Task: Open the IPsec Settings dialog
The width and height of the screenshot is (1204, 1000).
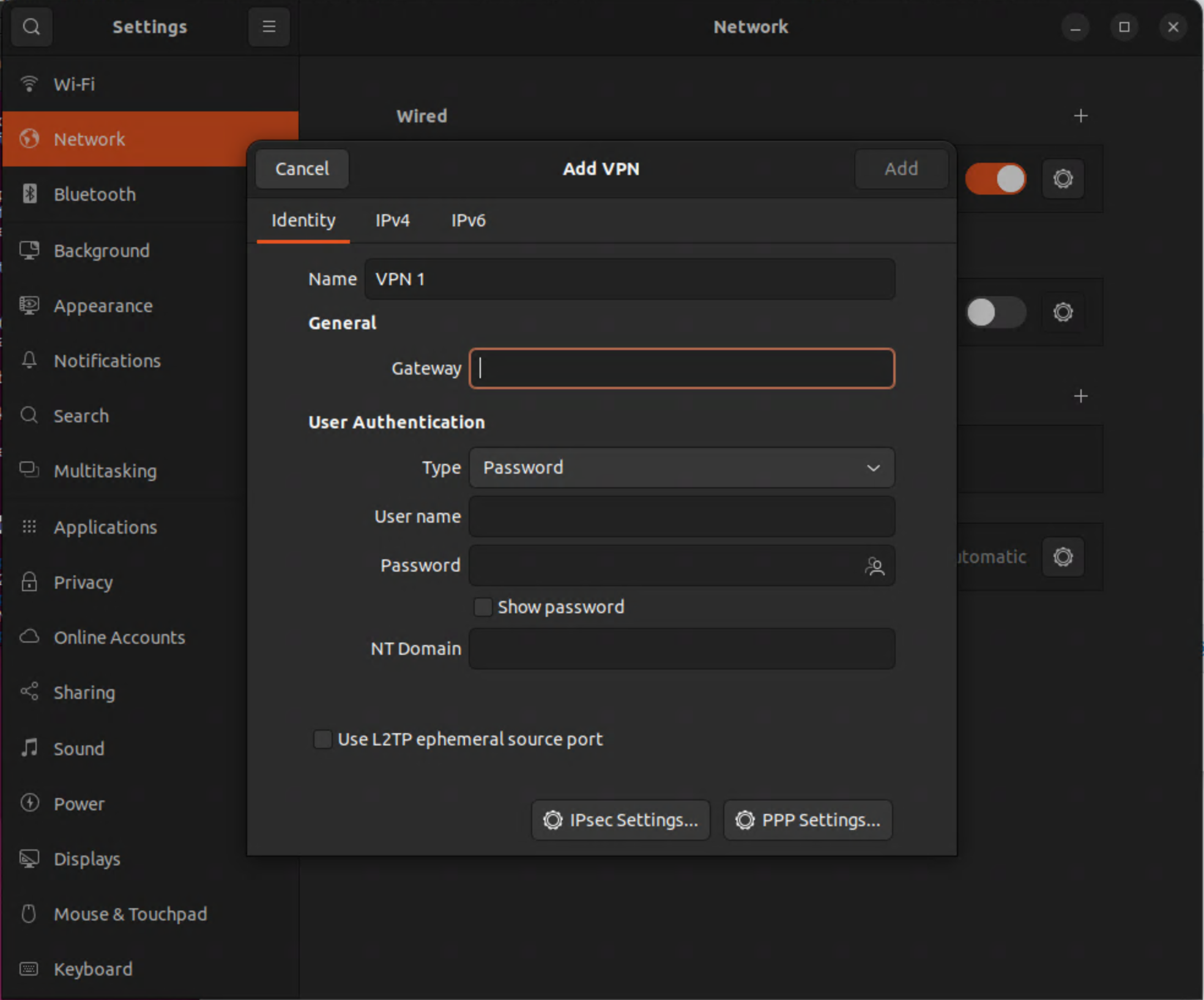Action: pos(620,820)
